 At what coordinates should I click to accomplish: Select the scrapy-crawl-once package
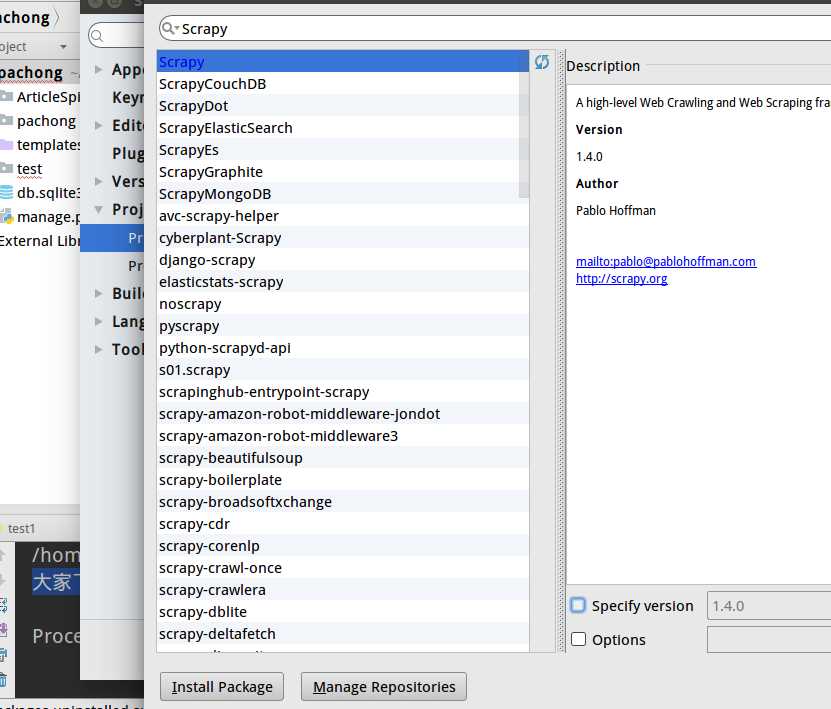pyautogui.click(x=343, y=568)
